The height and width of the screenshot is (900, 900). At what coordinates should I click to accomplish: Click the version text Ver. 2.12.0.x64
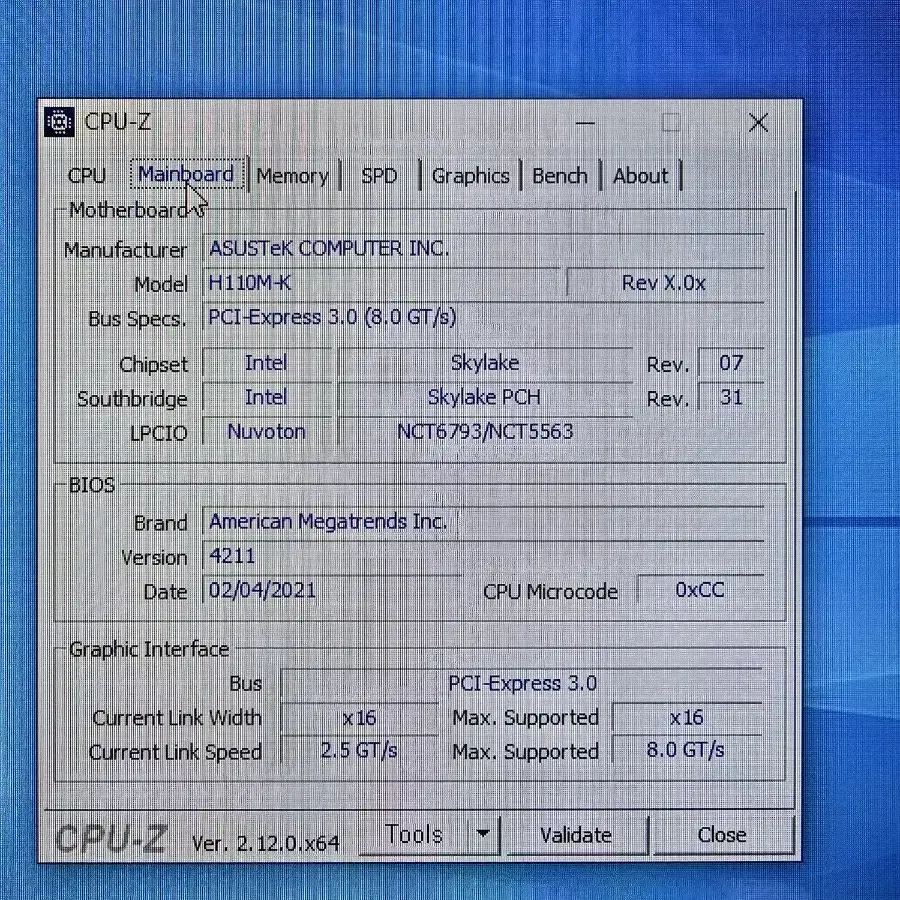tap(266, 843)
